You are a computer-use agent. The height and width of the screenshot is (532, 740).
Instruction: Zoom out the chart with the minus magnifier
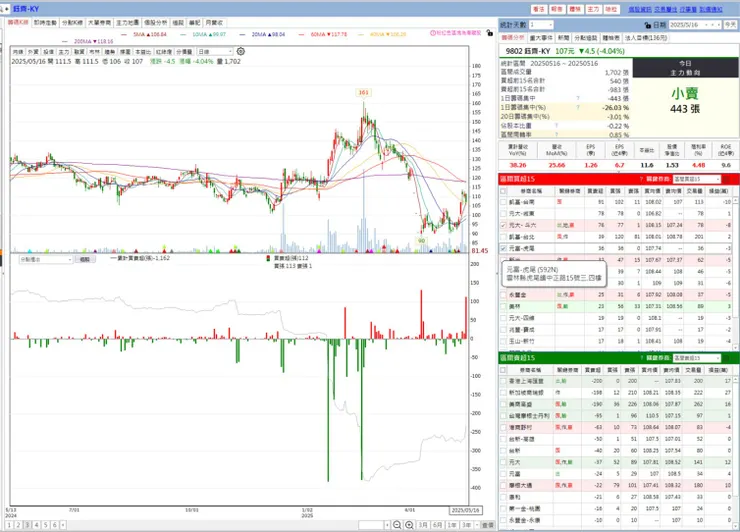click(397, 525)
